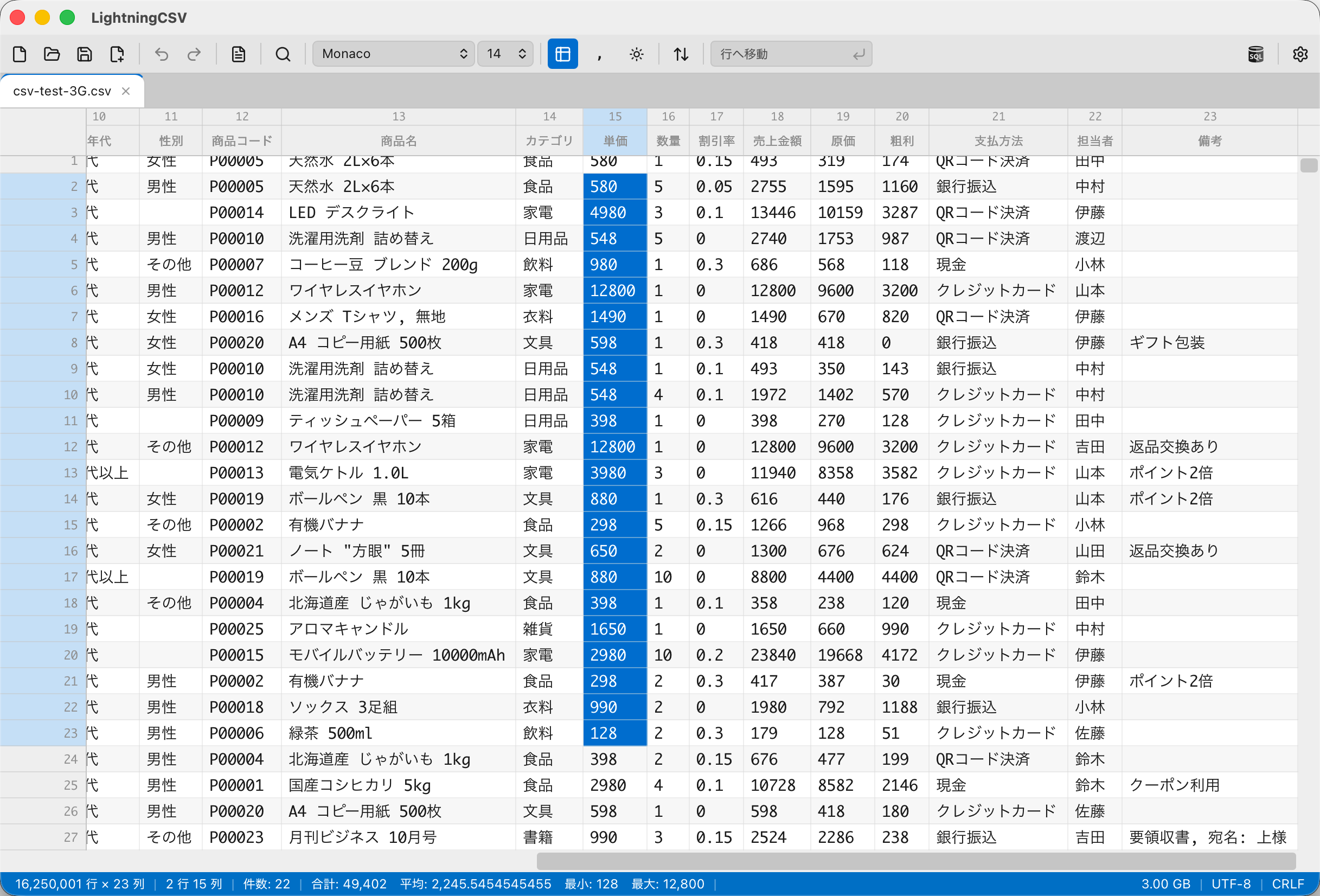1320x896 pixels.
Task: Undo the last edit
Action: 162,54
